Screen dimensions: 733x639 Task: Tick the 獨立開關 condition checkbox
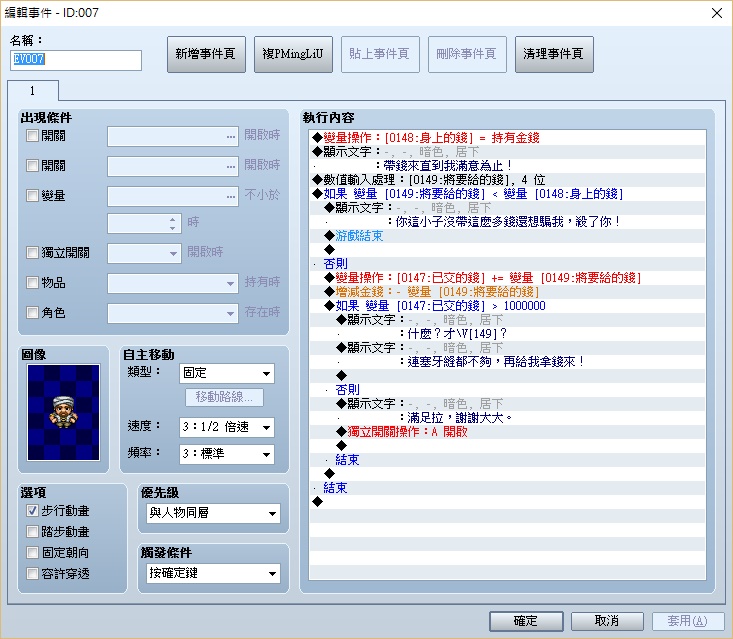point(32,253)
